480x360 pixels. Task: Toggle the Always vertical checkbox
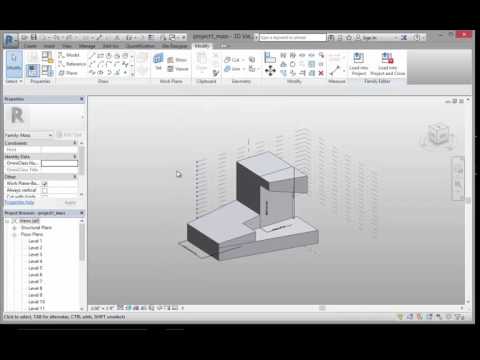(x=44, y=190)
